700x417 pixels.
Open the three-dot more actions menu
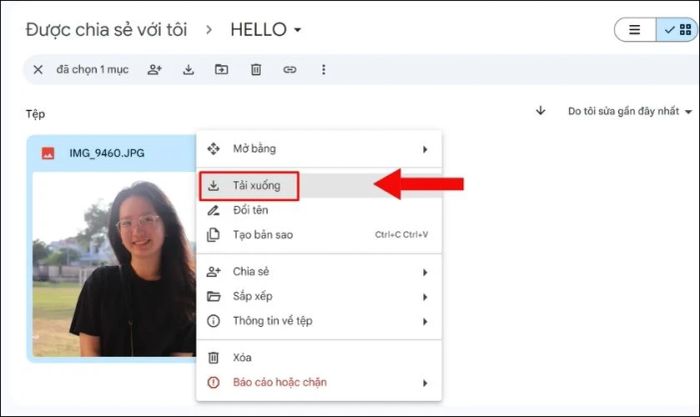point(324,70)
